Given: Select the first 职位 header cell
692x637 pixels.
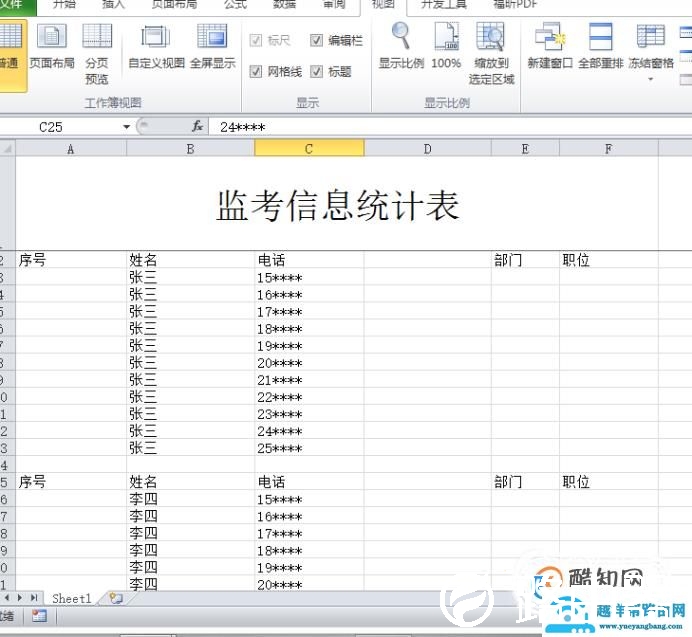Looking at the screenshot, I should coord(609,260).
